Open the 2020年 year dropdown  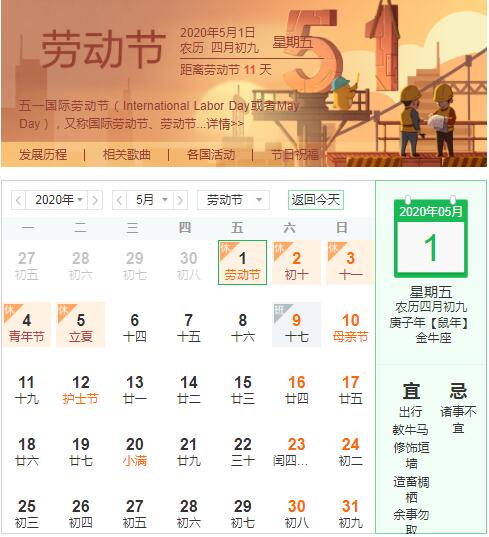(x=57, y=200)
